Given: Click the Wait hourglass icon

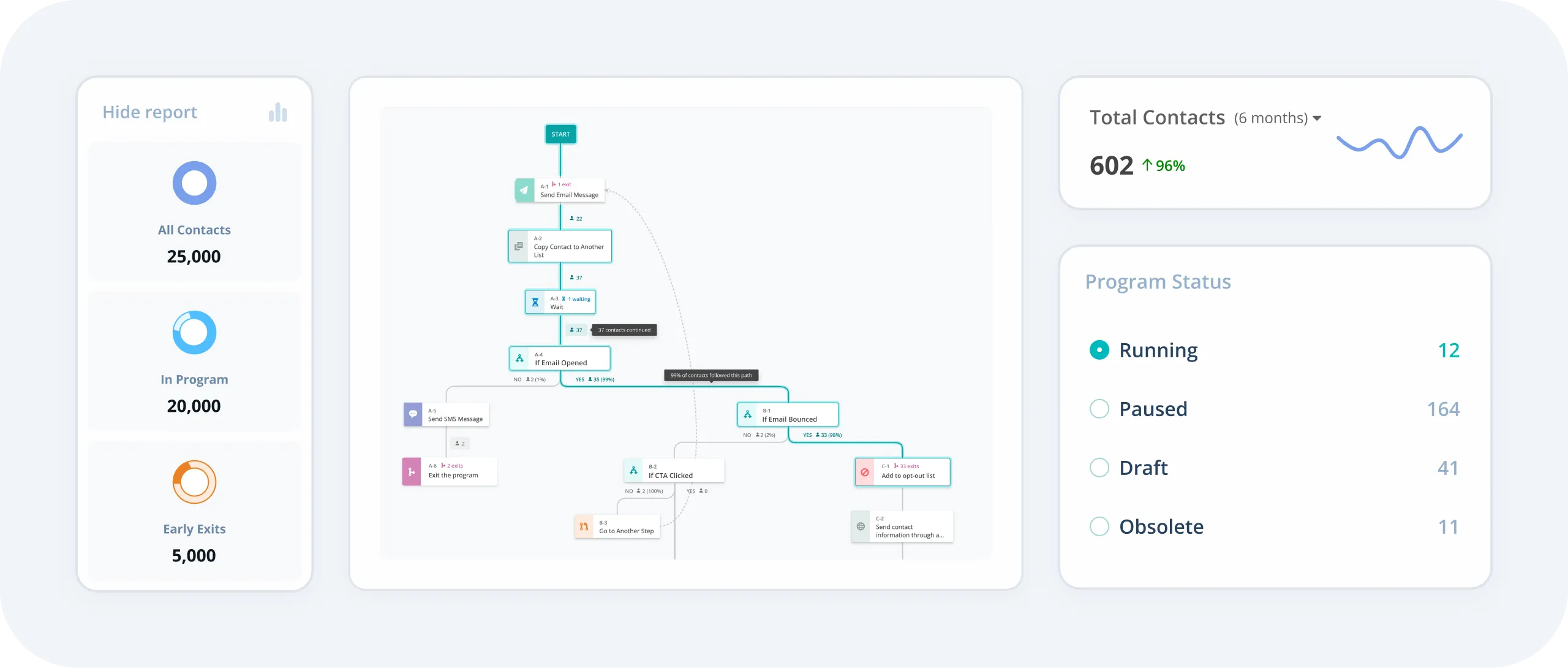Looking at the screenshot, I should (x=535, y=302).
